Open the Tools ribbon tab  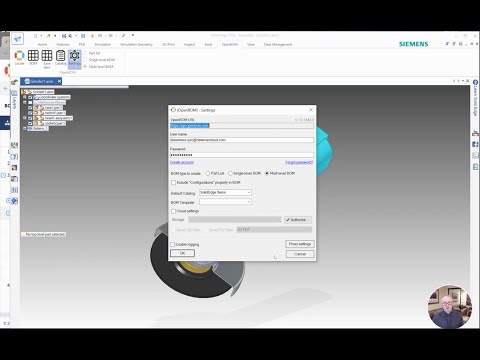(208, 44)
